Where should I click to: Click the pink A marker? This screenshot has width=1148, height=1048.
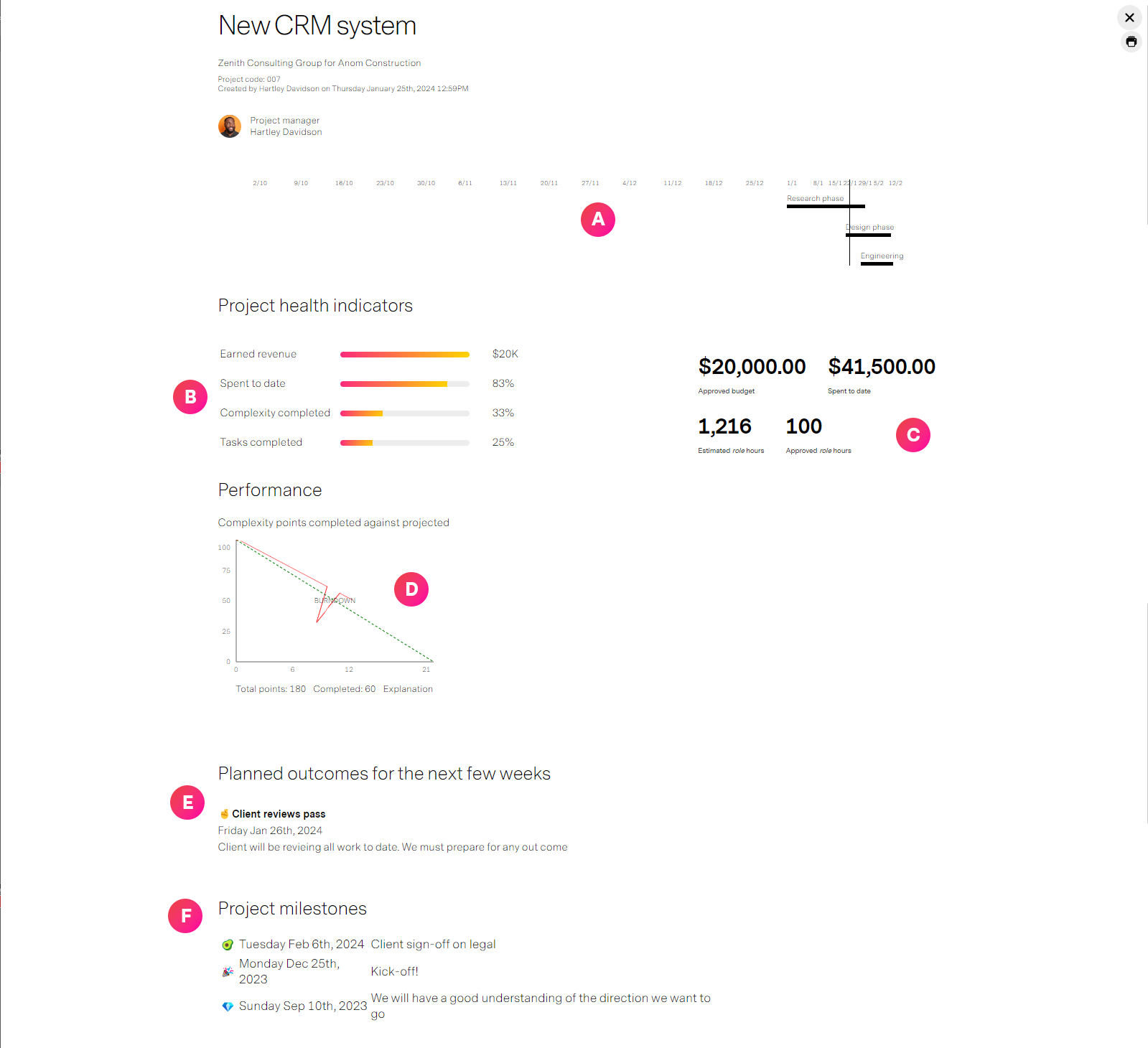point(598,220)
